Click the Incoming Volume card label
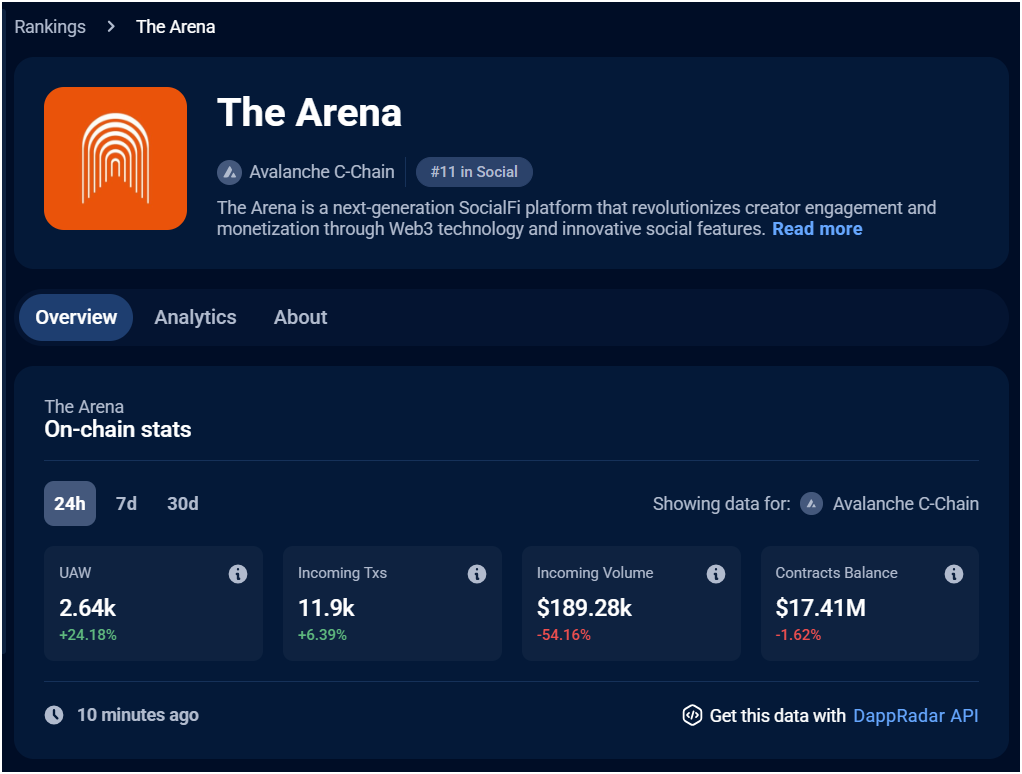The width and height of the screenshot is (1022, 774). click(595, 573)
